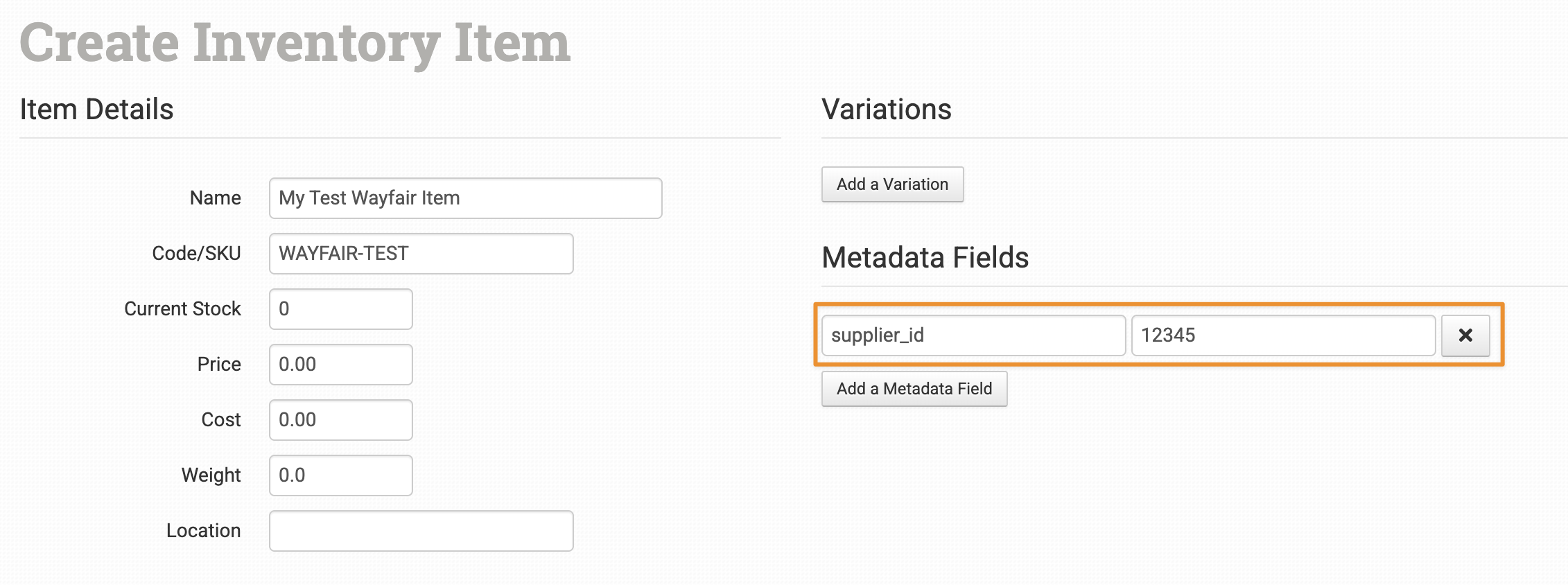Focus the Cost input box

coord(340,420)
